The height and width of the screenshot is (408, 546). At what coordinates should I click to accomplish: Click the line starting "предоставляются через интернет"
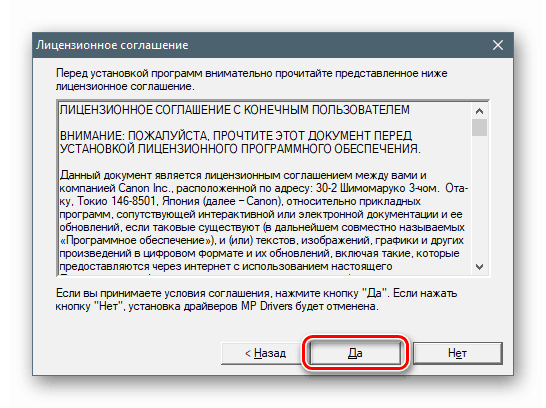tap(226, 266)
